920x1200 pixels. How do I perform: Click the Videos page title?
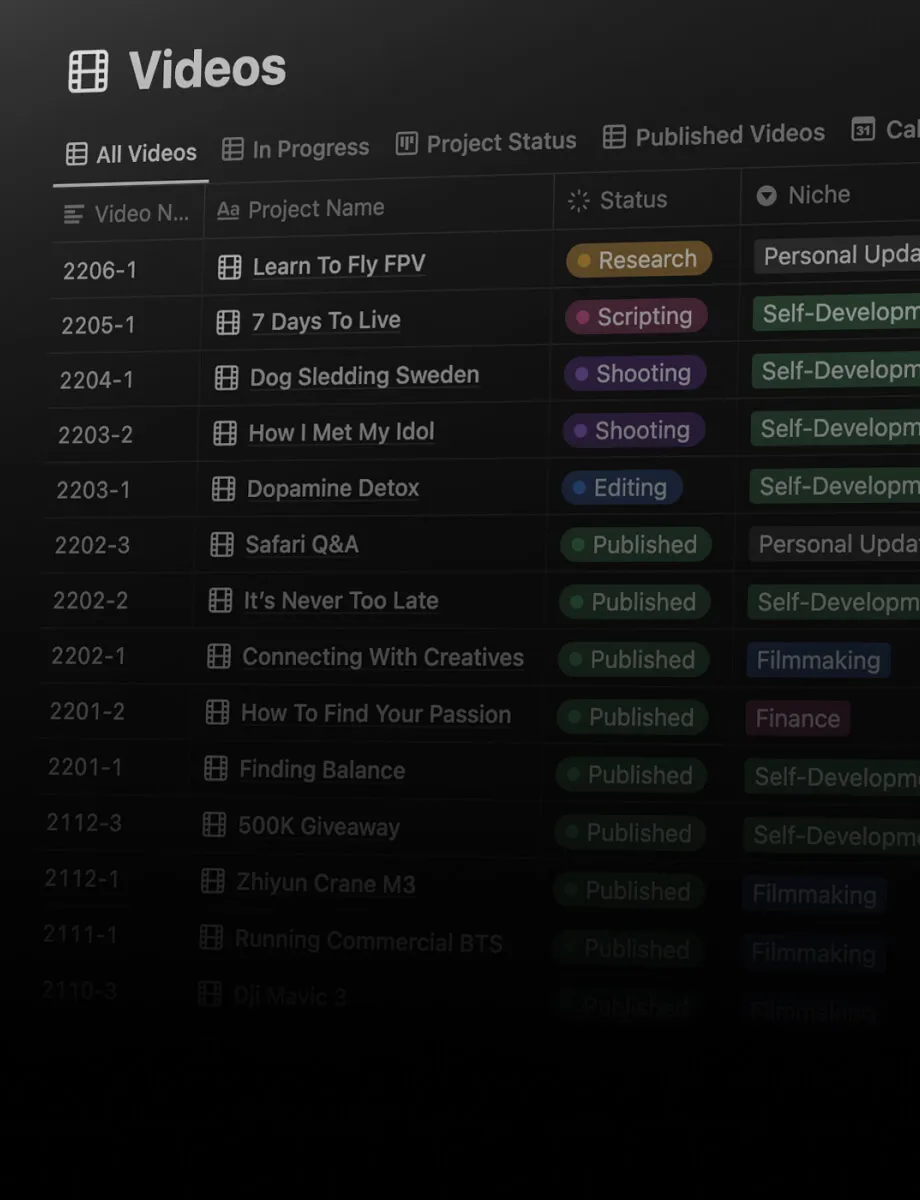point(208,70)
